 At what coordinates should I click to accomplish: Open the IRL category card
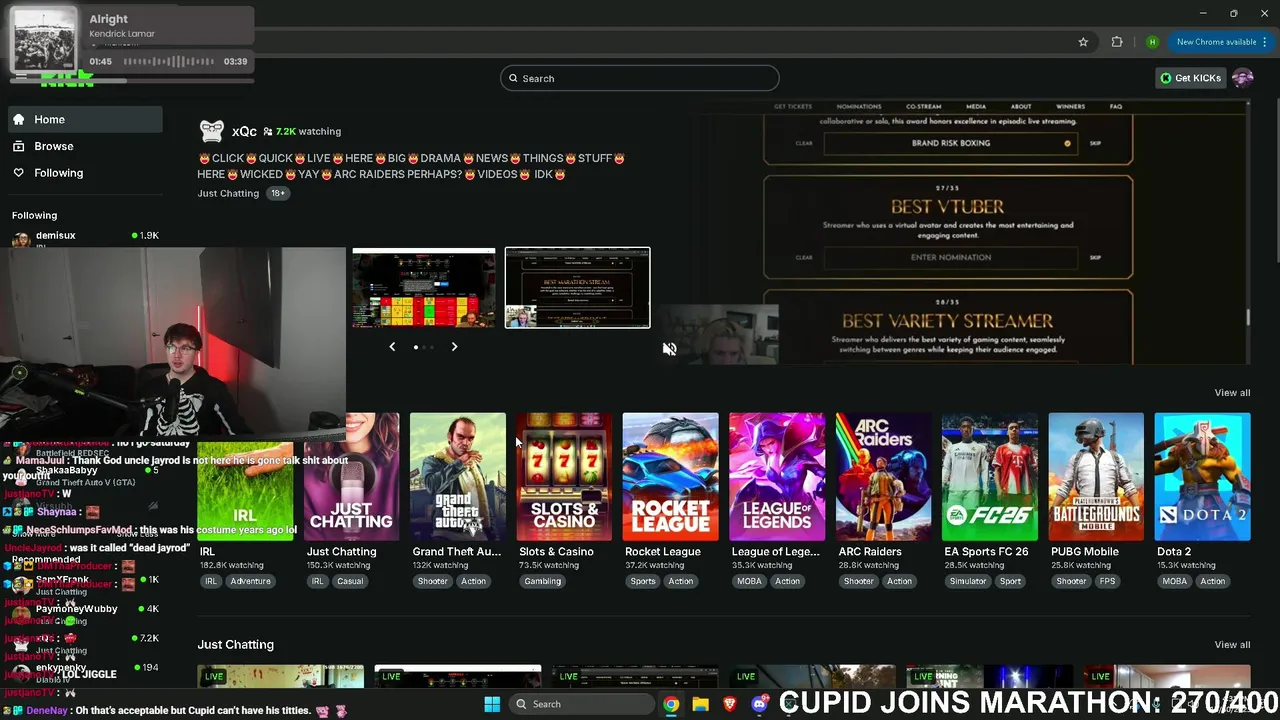(245, 490)
